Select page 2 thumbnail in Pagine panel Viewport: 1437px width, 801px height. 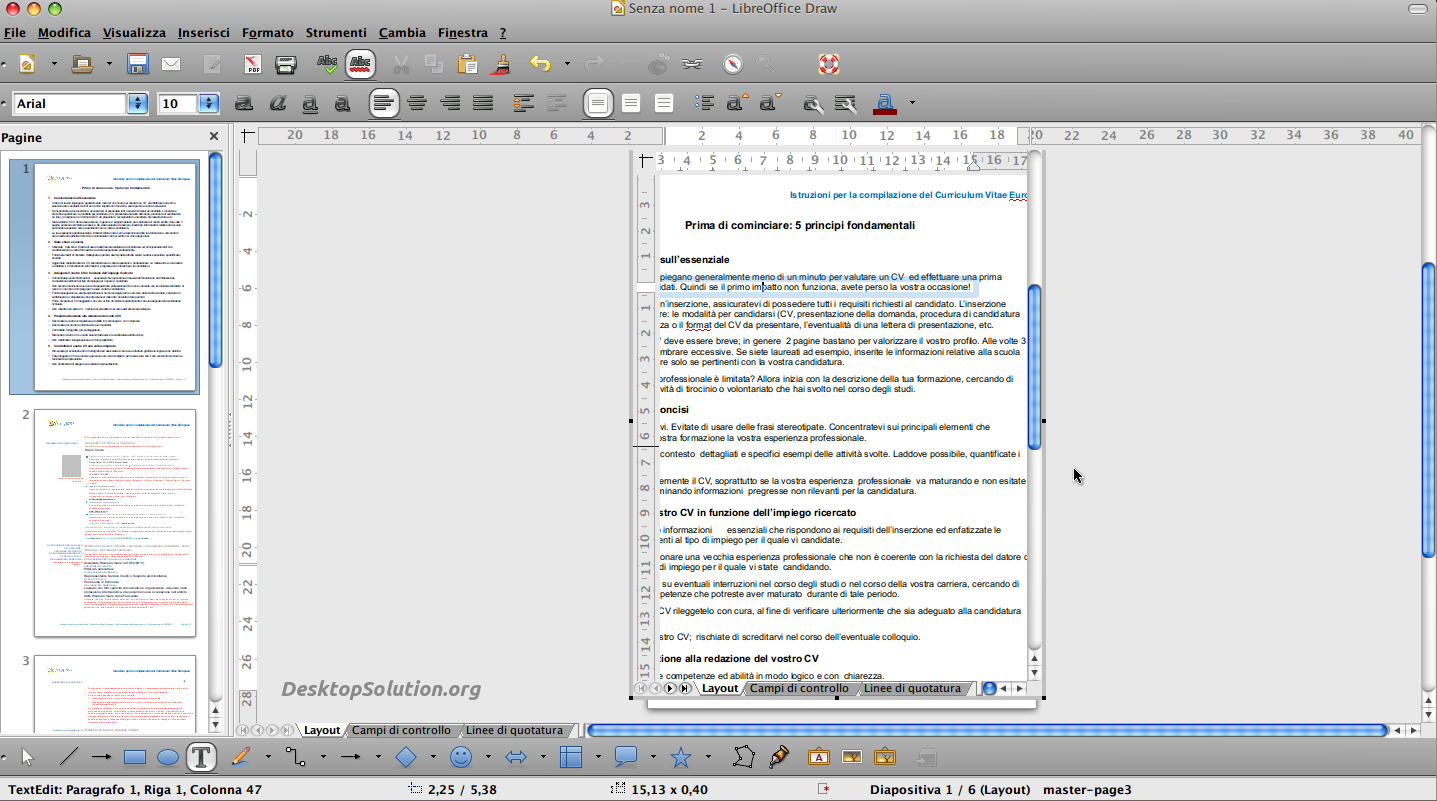pos(115,522)
